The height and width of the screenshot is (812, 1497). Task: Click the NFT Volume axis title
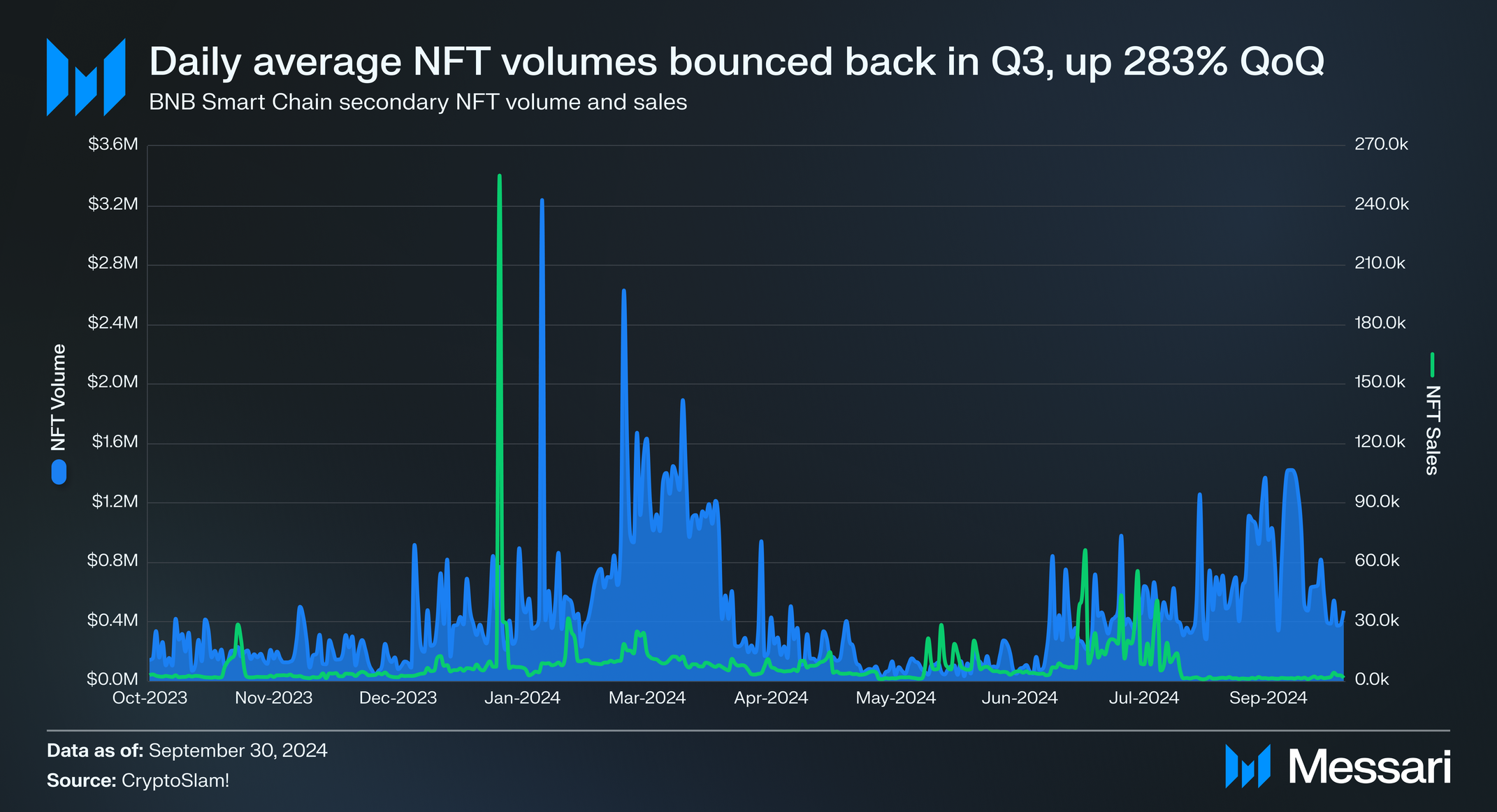(59, 397)
